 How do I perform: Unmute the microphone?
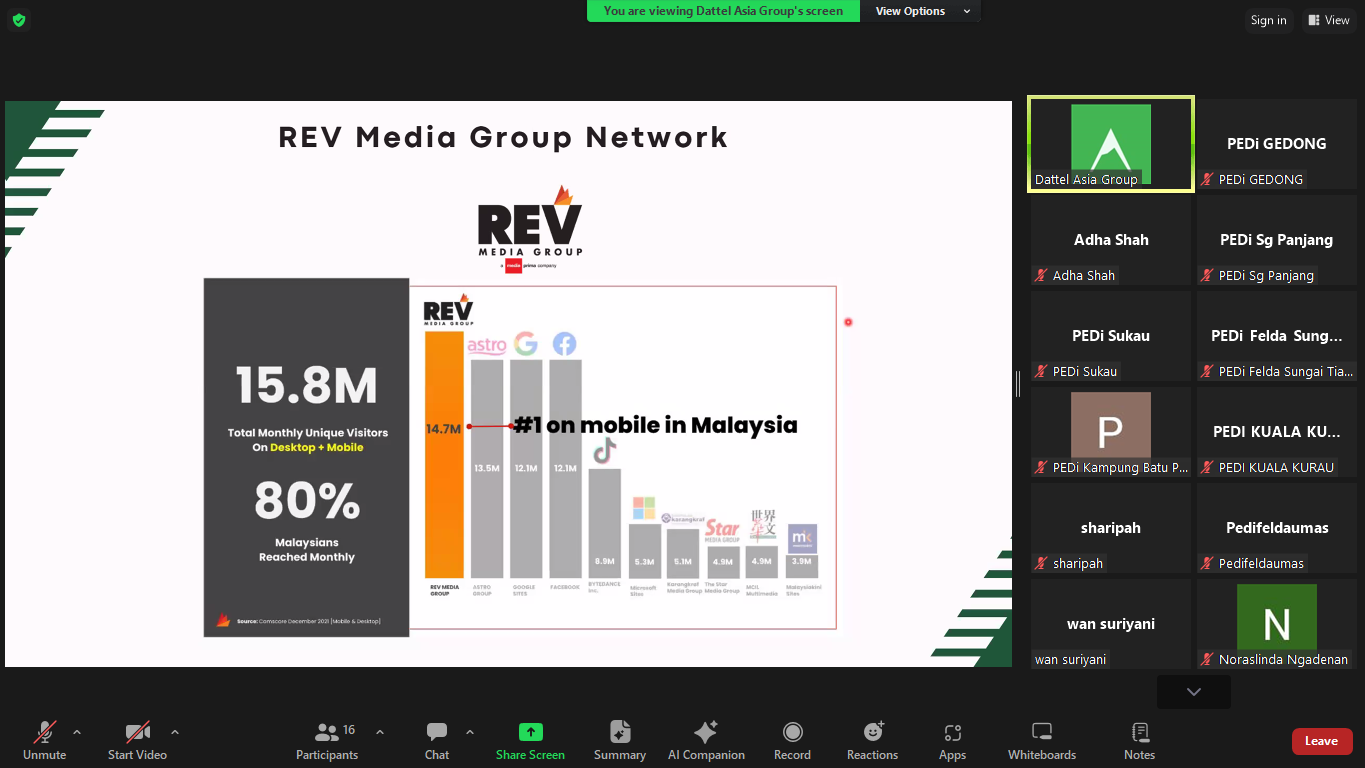(x=44, y=740)
